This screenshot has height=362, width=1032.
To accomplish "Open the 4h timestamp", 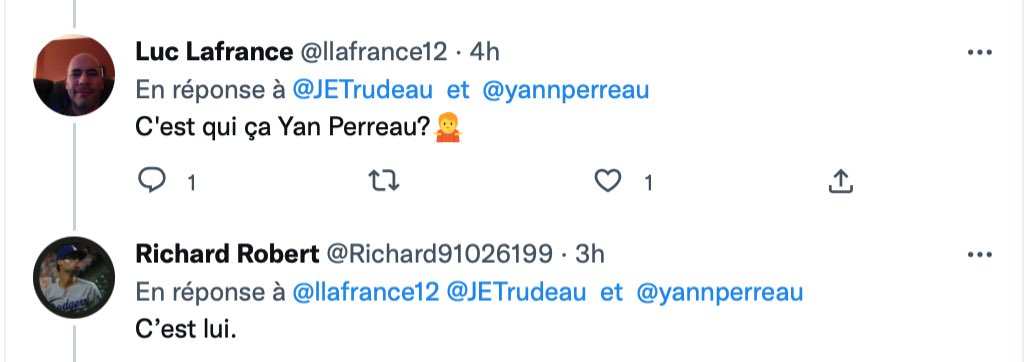I will pyautogui.click(x=484, y=51).
